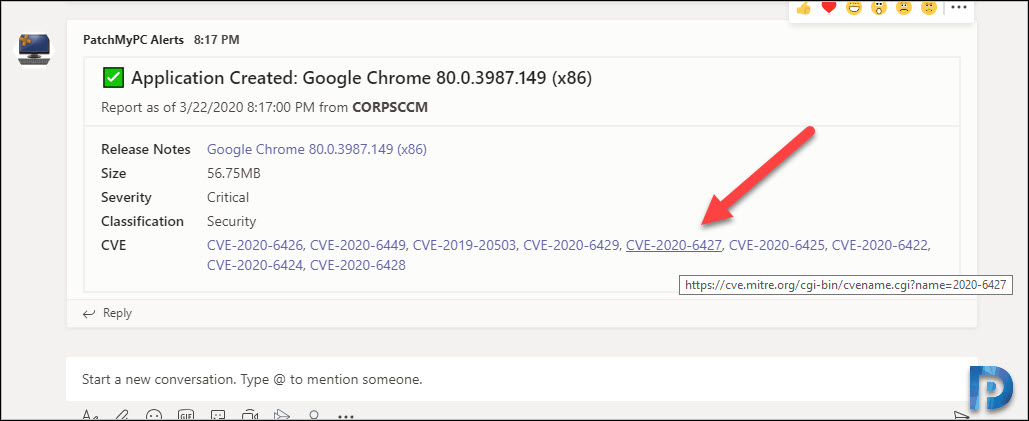This screenshot has height=421, width=1029.
Task: Select the Critical severity value
Action: (x=228, y=197)
